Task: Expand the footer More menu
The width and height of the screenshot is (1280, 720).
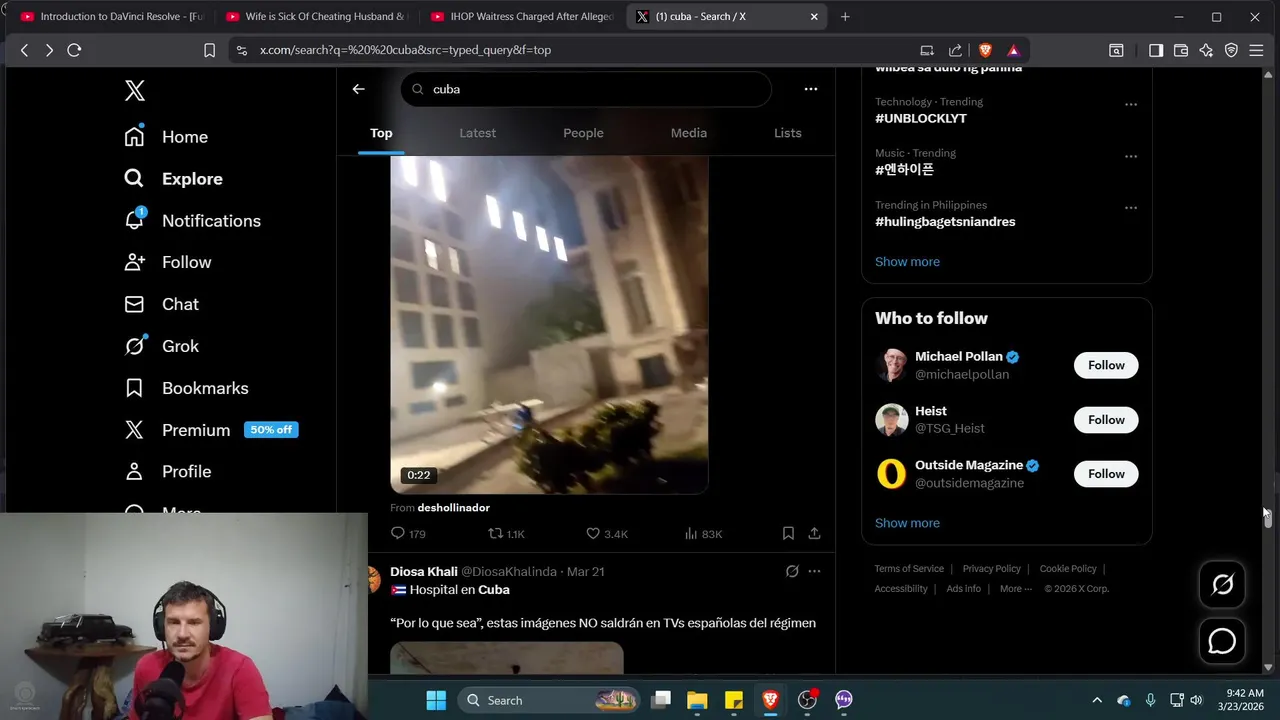Action: coord(1016,589)
